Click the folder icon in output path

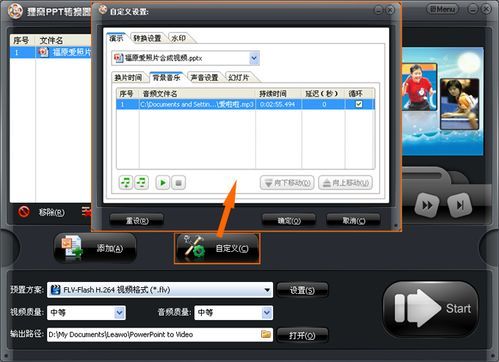click(266, 334)
